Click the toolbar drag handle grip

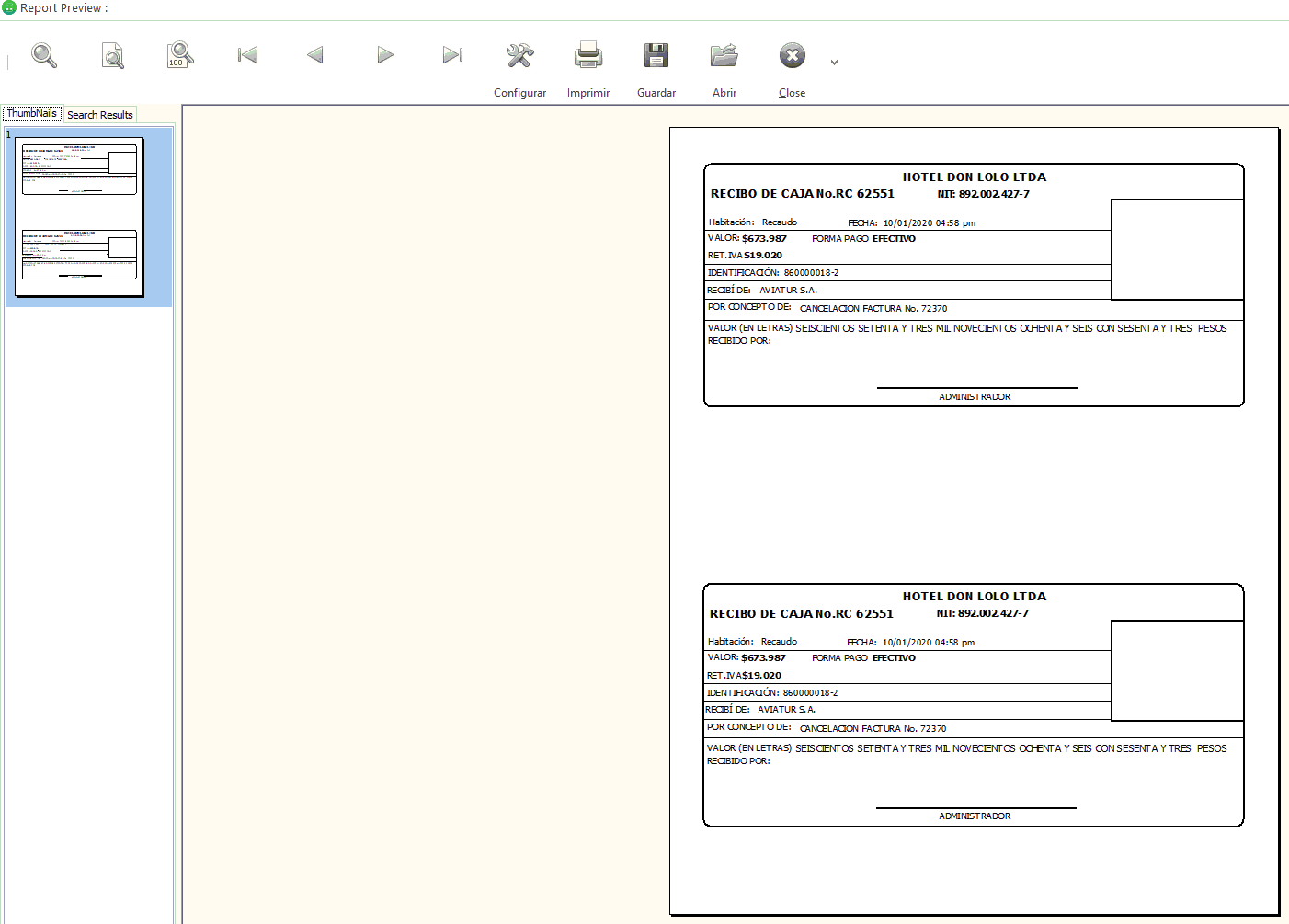(x=6, y=62)
